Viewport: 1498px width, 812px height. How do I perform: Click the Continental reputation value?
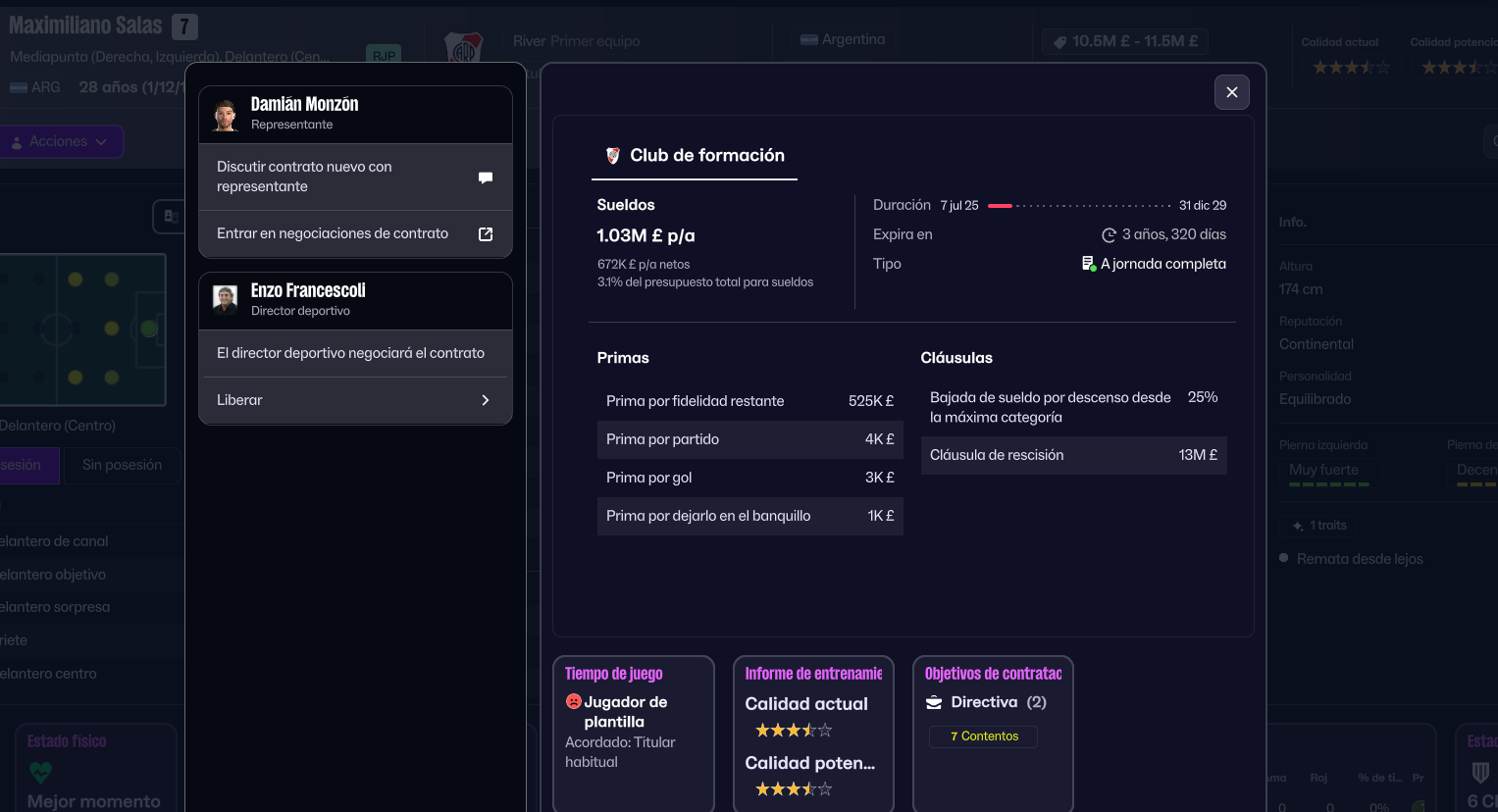(x=1317, y=344)
